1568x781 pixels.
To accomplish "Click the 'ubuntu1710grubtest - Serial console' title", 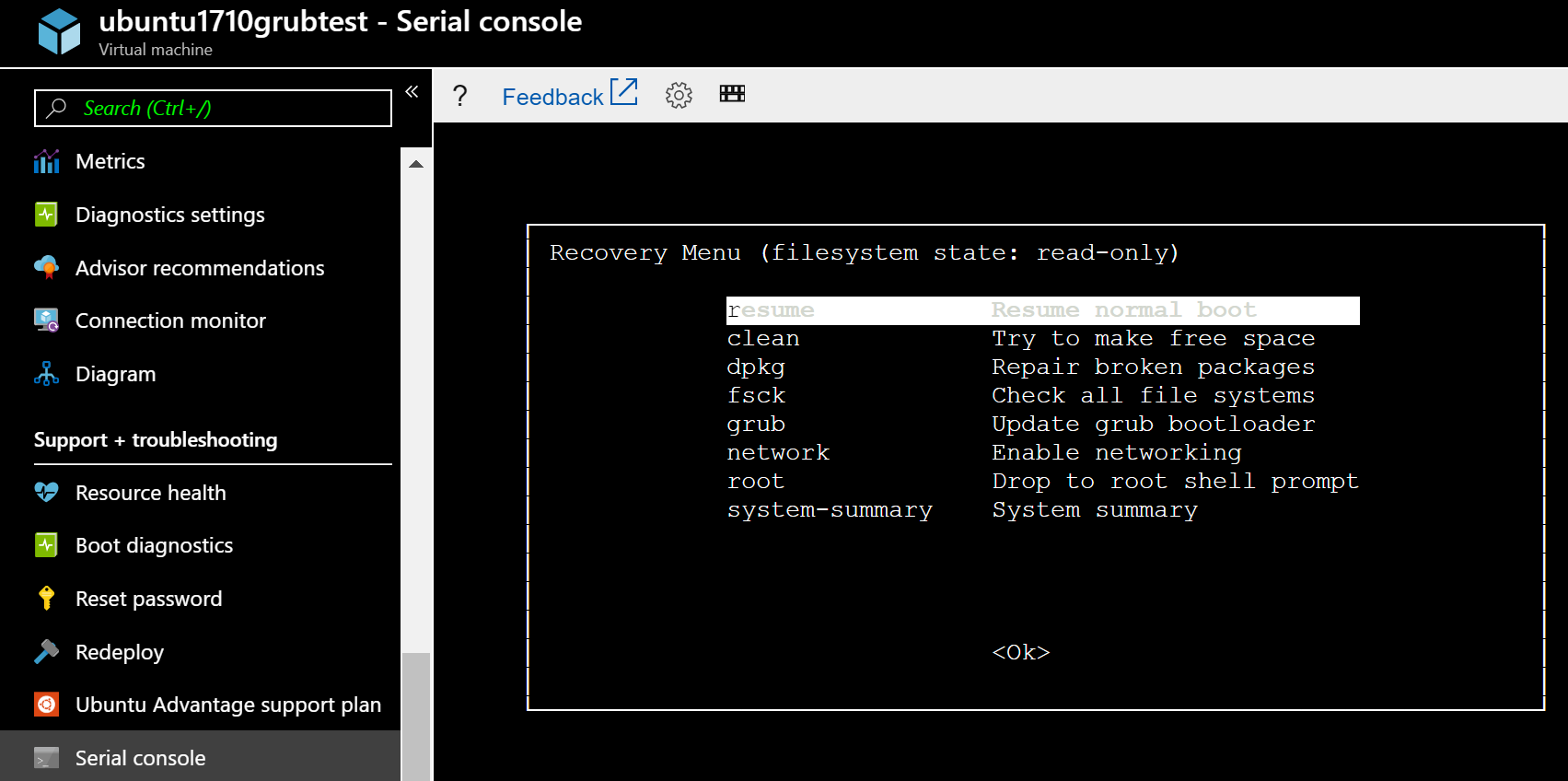I will tap(341, 21).
